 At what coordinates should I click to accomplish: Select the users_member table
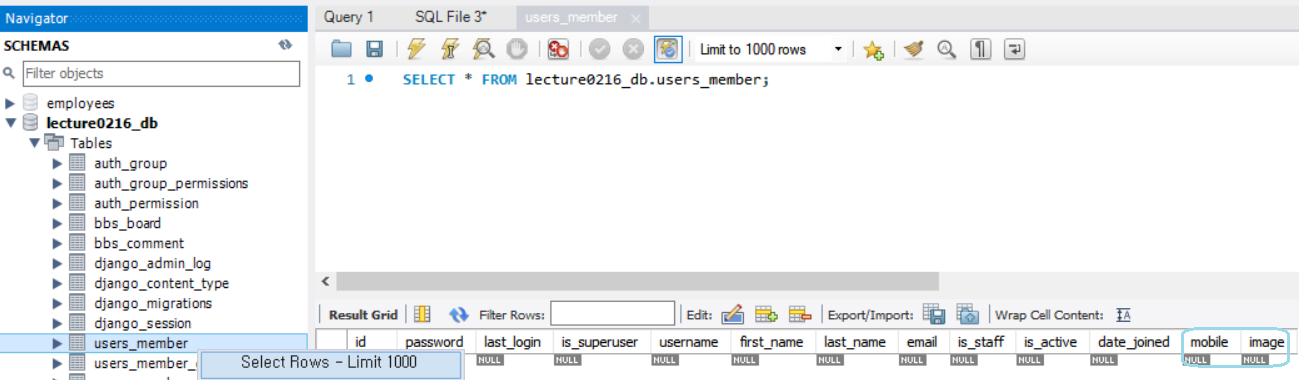(141, 343)
